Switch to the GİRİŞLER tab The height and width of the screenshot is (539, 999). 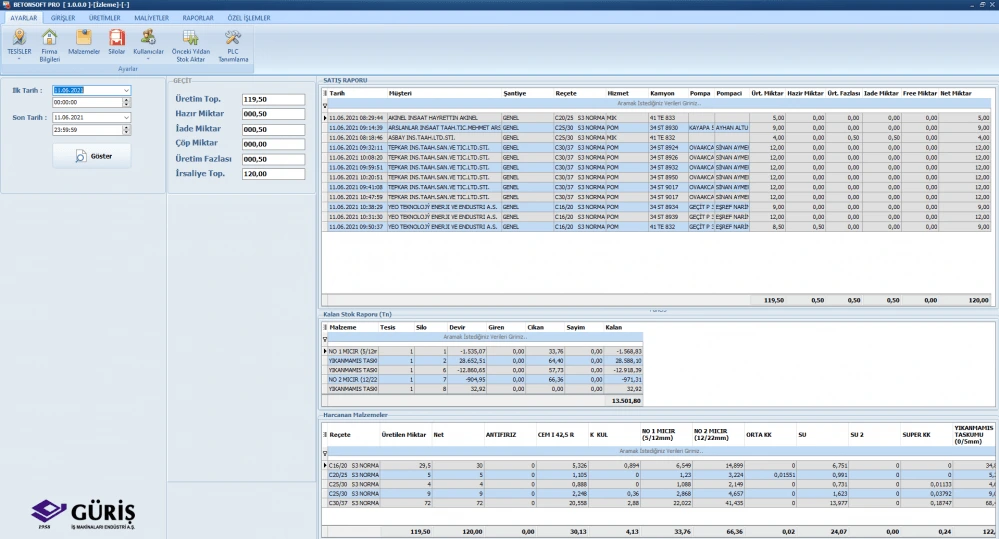coord(63,18)
